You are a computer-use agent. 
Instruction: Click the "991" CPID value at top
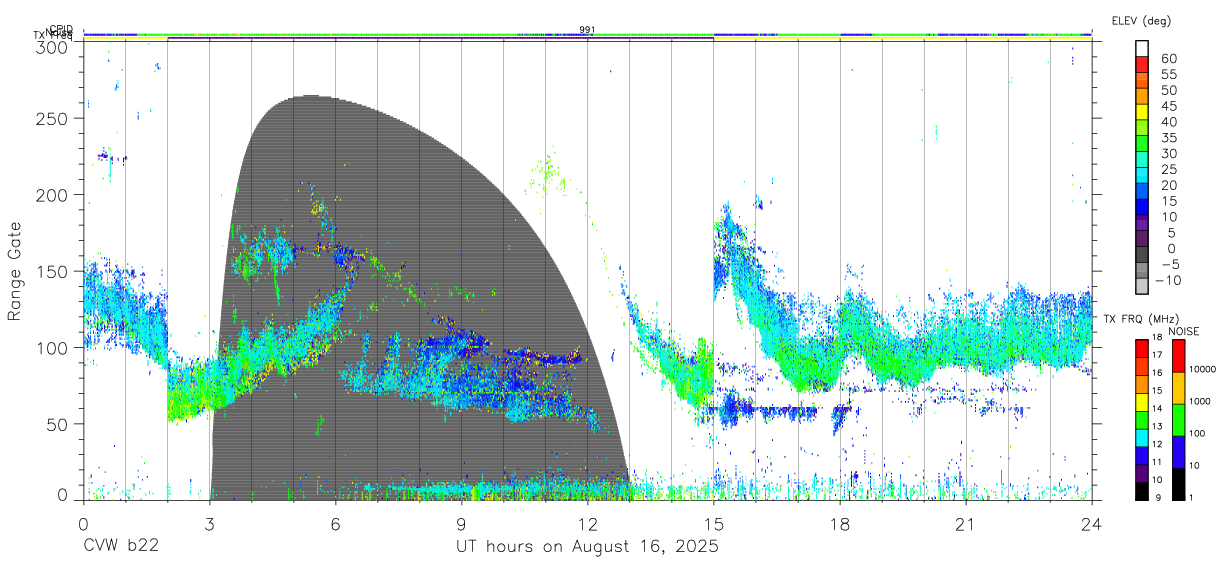(587, 30)
